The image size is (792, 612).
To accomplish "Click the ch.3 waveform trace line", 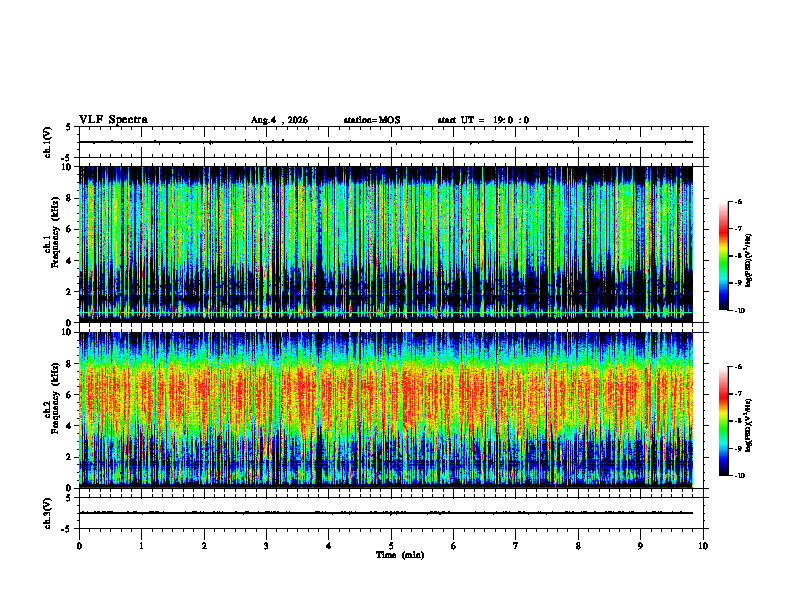I will [386, 513].
